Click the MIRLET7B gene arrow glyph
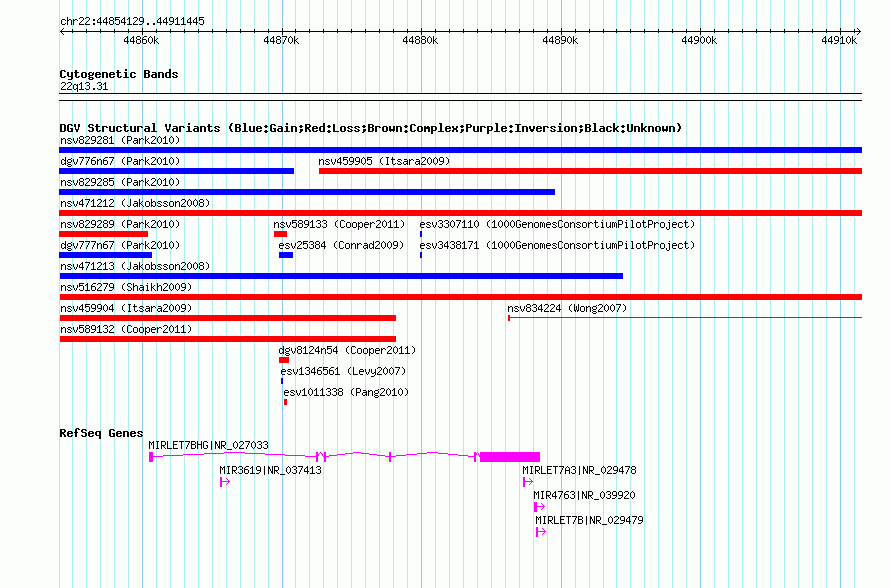Viewport: 890px width, 588px height. 541,532
